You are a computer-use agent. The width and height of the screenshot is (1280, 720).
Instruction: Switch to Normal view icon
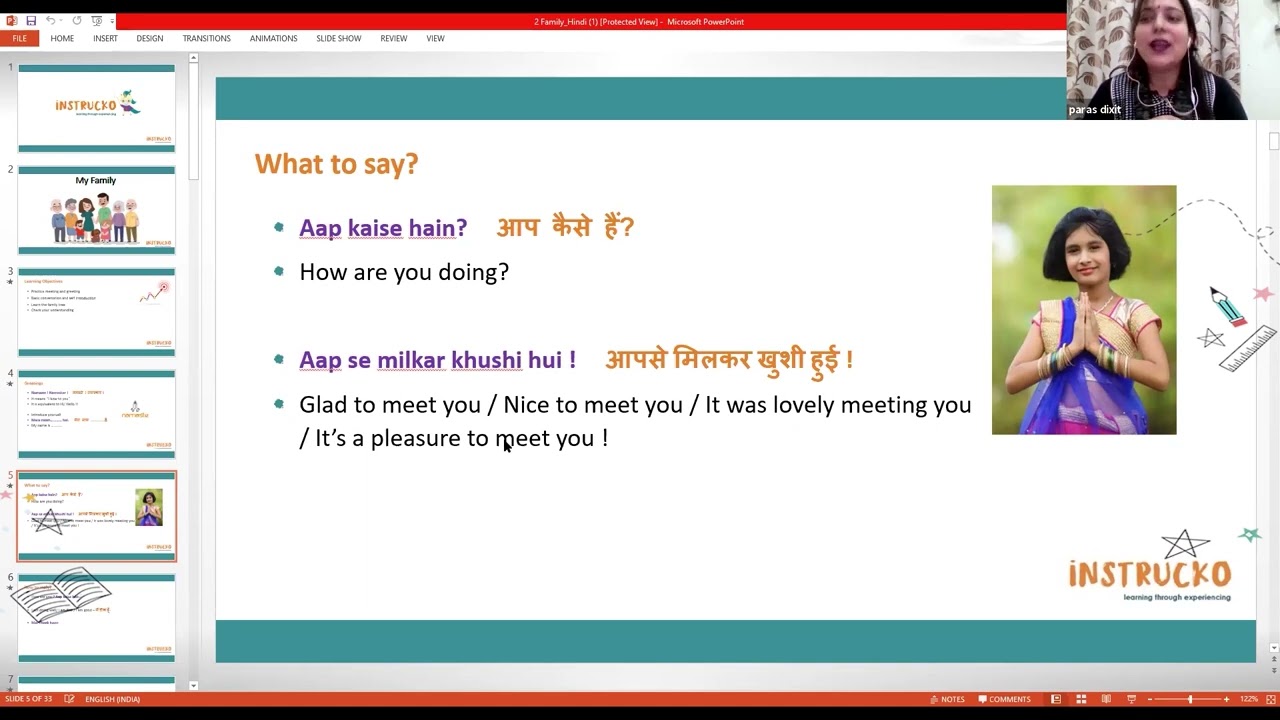coord(1056,699)
